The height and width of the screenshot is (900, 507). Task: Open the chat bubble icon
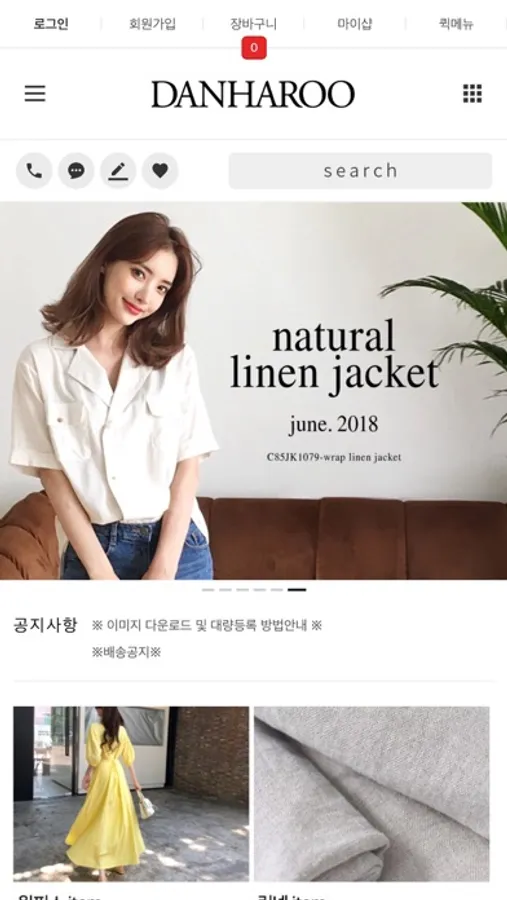click(x=76, y=170)
